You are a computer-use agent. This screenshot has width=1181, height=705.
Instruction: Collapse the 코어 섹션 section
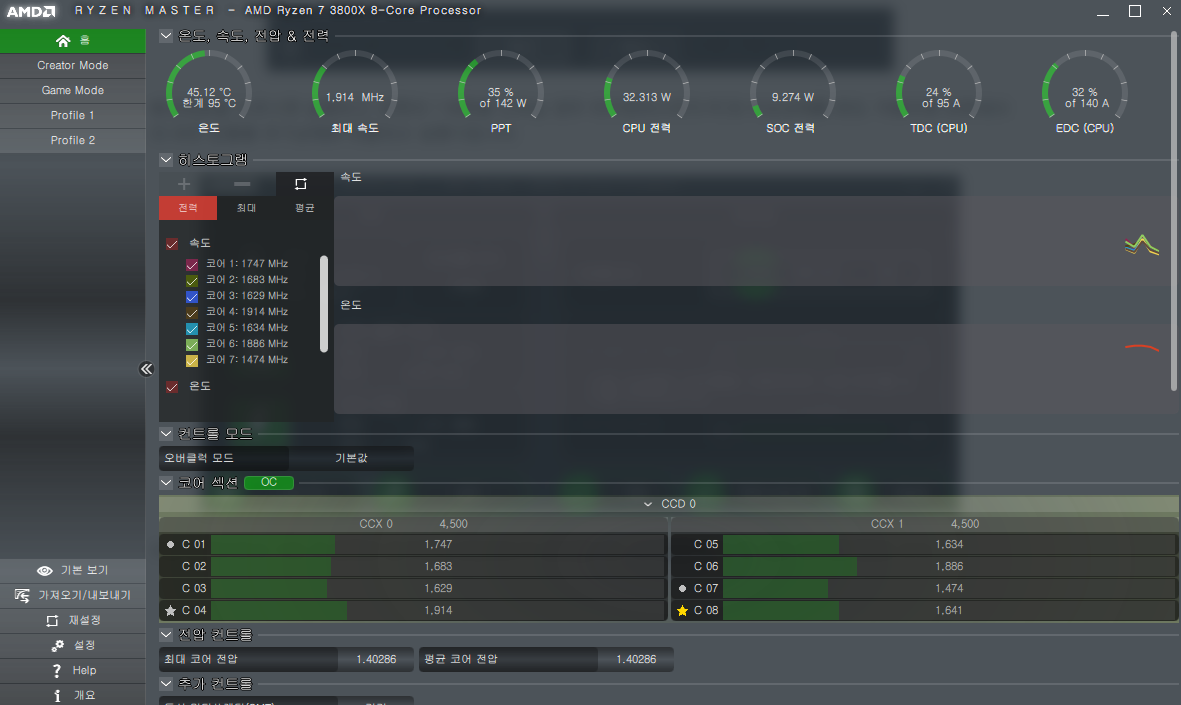pos(166,482)
